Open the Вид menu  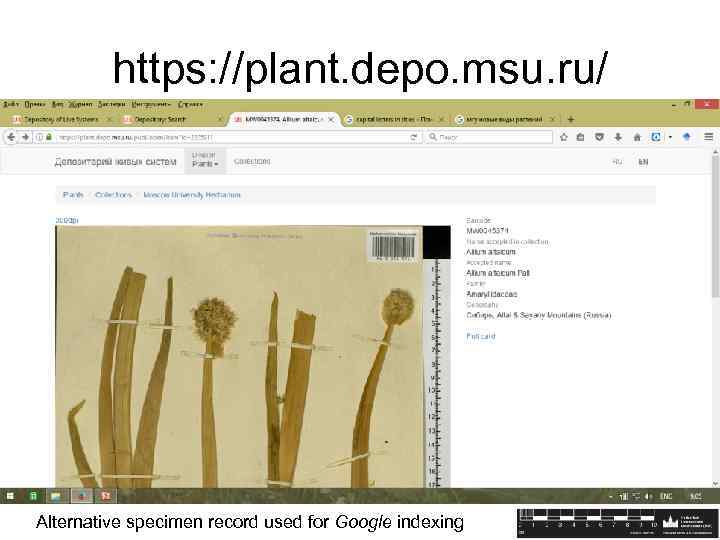coord(57,105)
